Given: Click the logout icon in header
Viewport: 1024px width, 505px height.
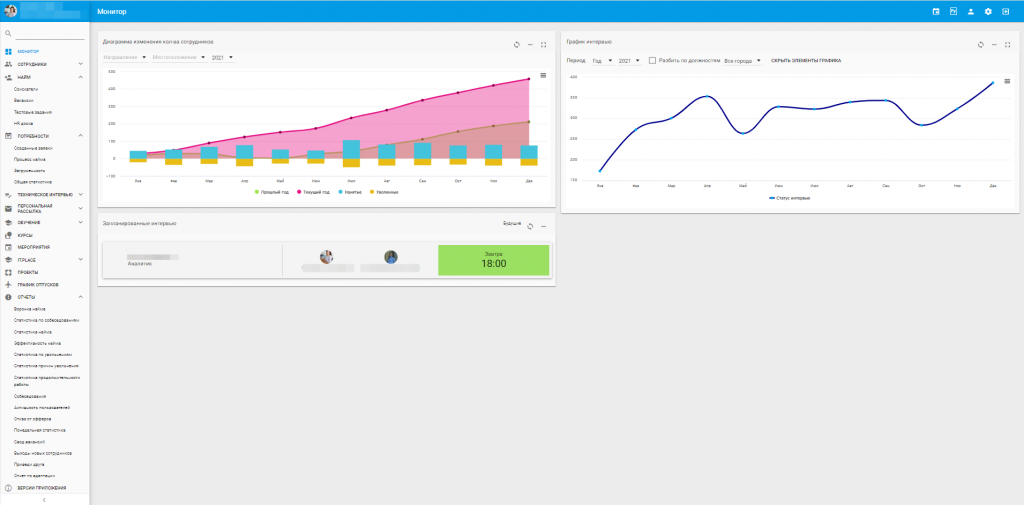Looking at the screenshot, I should 1006,12.
